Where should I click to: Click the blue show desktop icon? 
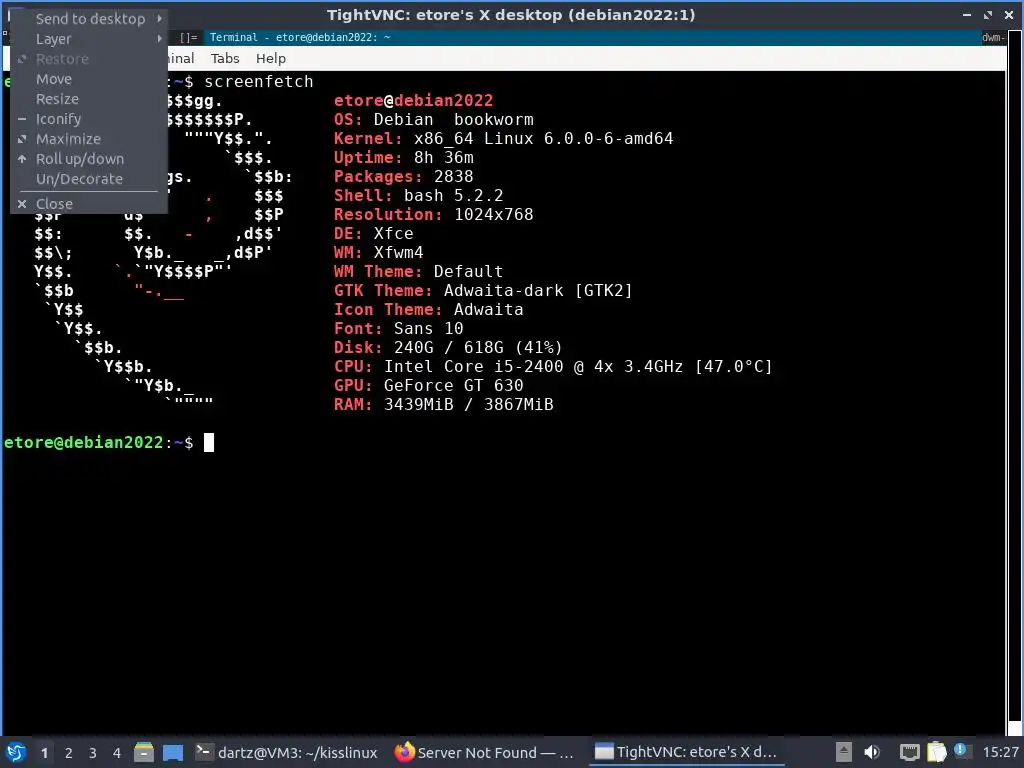[x=173, y=752]
